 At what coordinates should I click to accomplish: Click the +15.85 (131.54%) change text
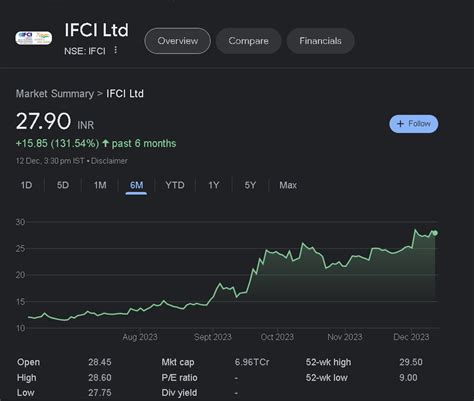point(57,144)
